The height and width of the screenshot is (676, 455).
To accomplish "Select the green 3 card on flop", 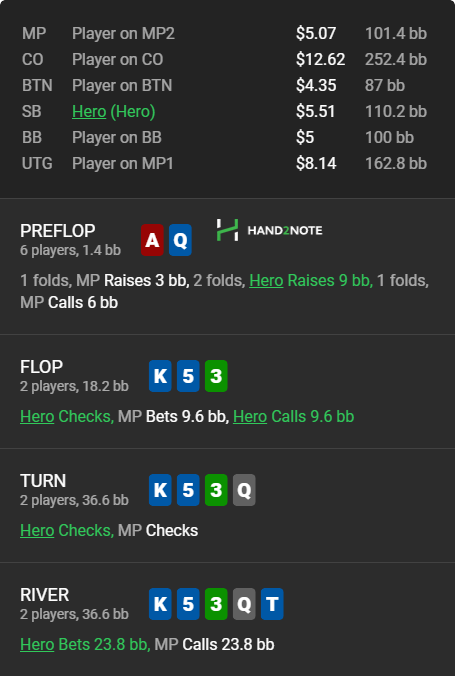I will click(x=216, y=376).
